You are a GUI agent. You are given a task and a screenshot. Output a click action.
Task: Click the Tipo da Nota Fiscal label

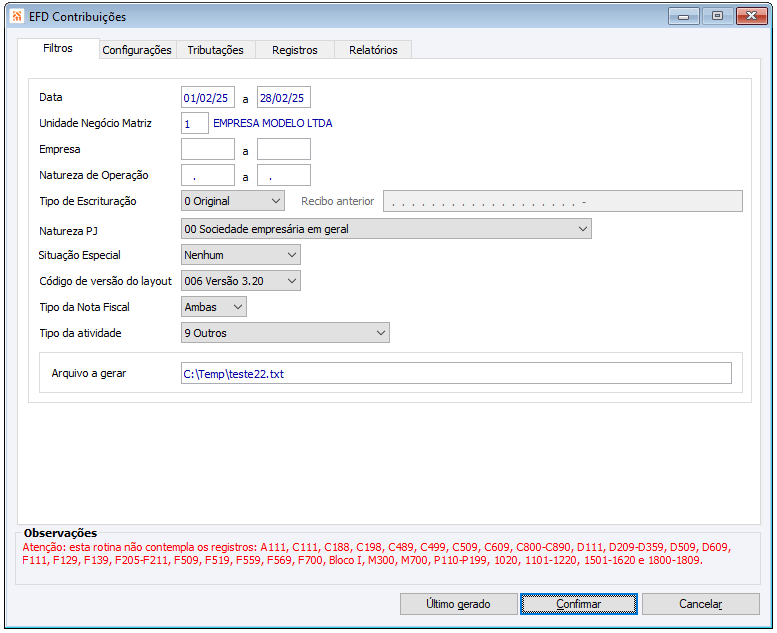click(84, 307)
